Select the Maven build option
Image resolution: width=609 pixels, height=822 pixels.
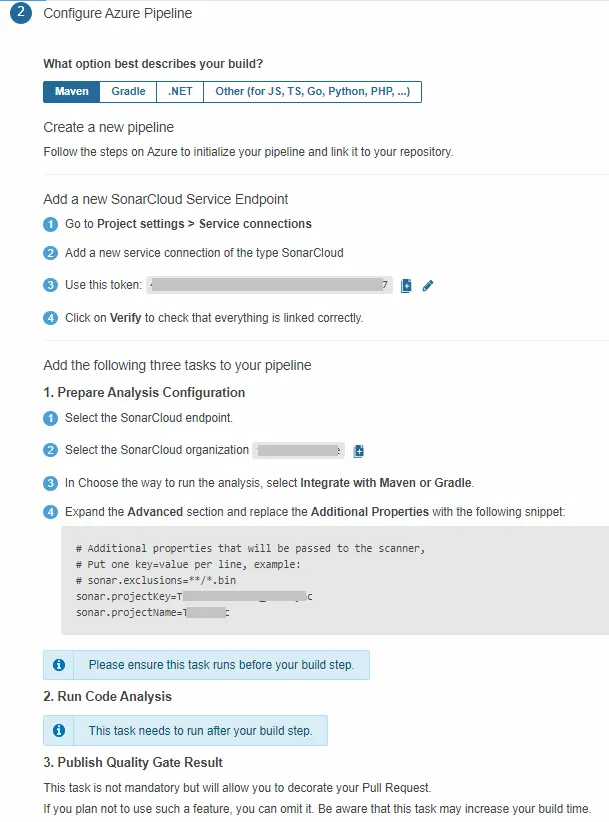[72, 92]
